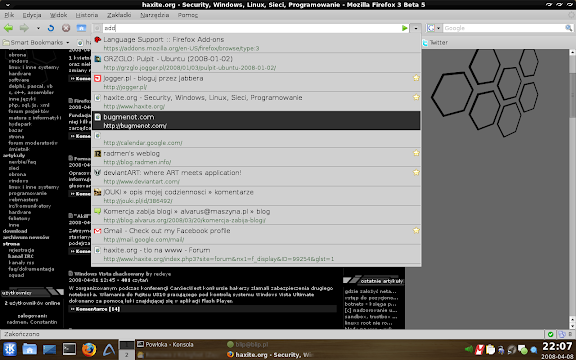Screen dimensions: 576x360
Task: Choose the calendar.google.com suggestion
Action: point(256,139)
